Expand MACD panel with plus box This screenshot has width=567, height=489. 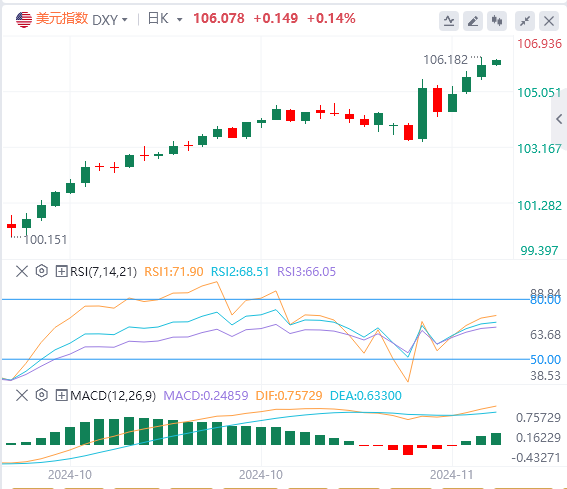tap(61, 395)
